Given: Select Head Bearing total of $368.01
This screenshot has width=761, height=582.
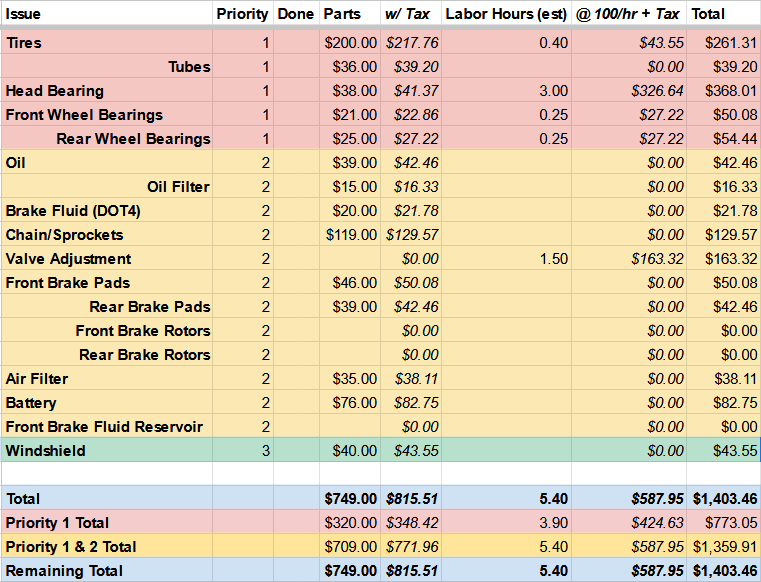Looking at the screenshot, I should pos(724,91).
